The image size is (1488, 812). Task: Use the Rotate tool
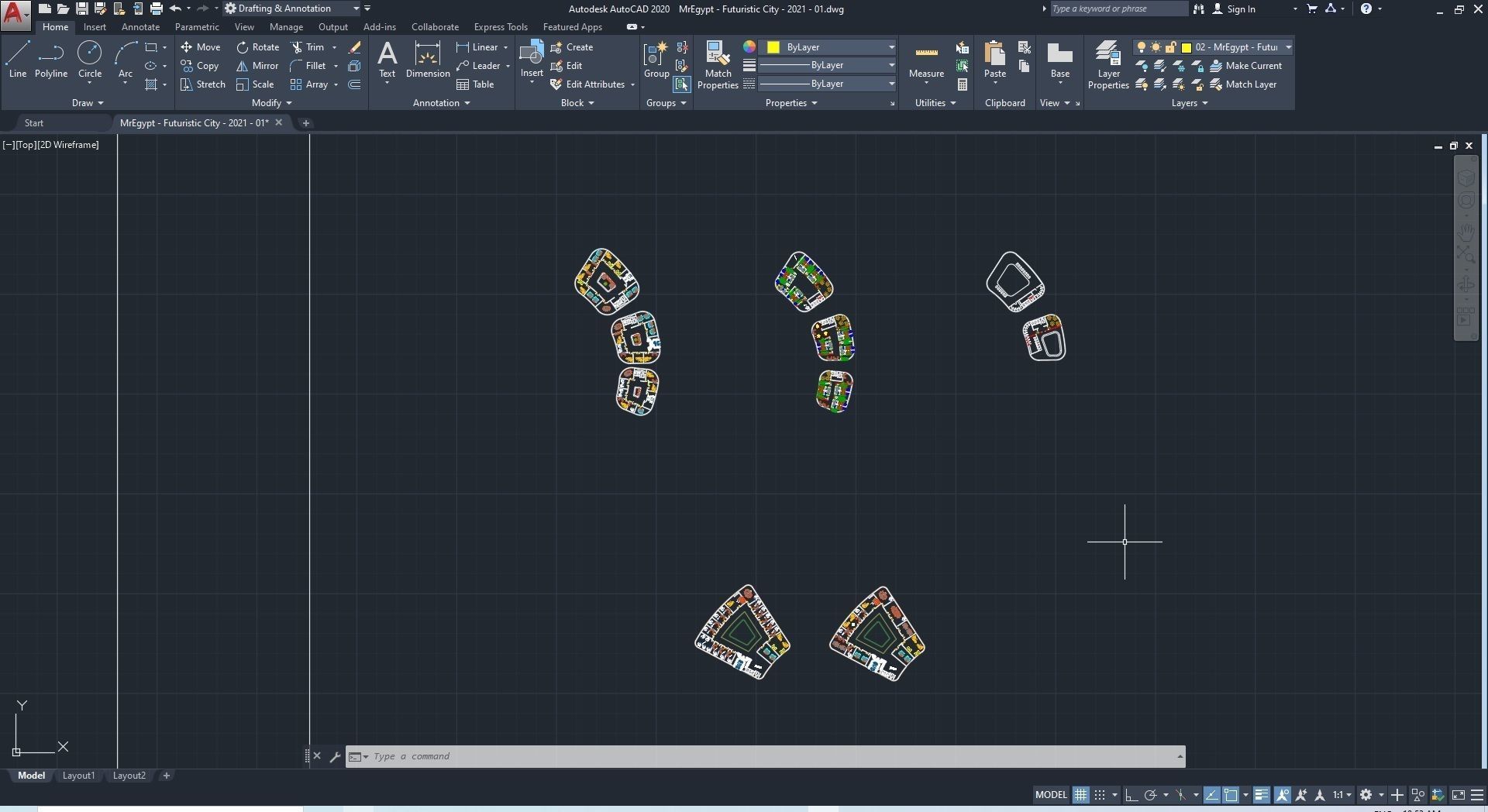tap(258, 47)
